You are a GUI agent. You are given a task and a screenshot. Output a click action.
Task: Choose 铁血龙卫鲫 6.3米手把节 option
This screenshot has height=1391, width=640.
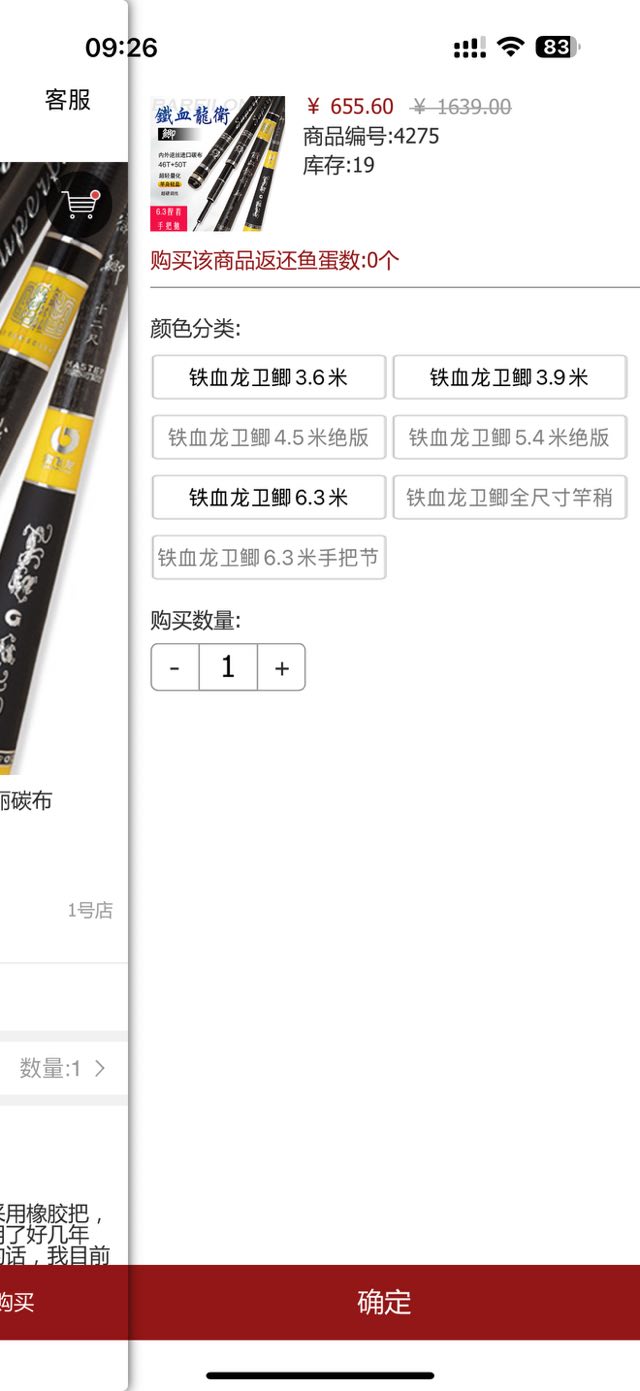coord(268,557)
